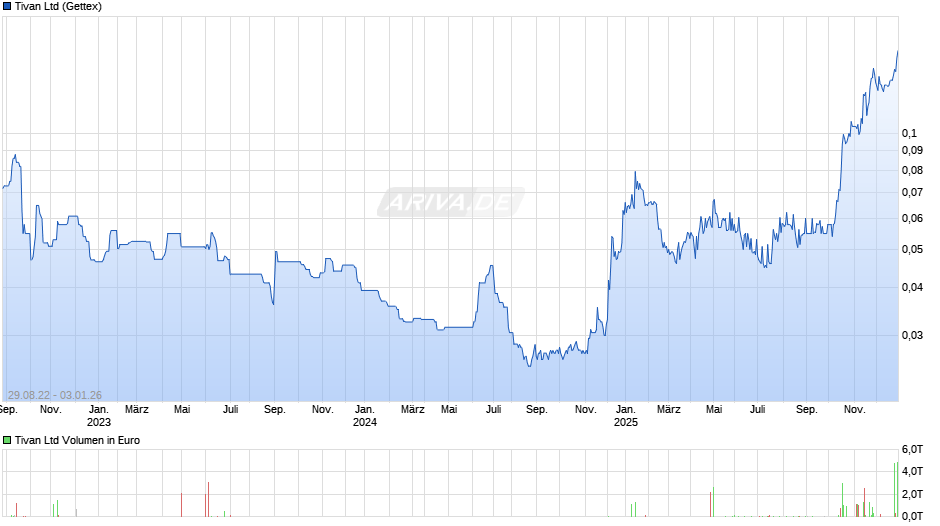Click the 2024 year label

pyautogui.click(x=364, y=422)
